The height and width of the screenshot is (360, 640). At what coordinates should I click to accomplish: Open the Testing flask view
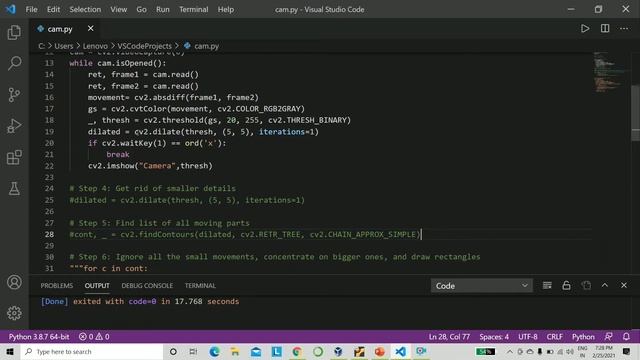pos(14,189)
